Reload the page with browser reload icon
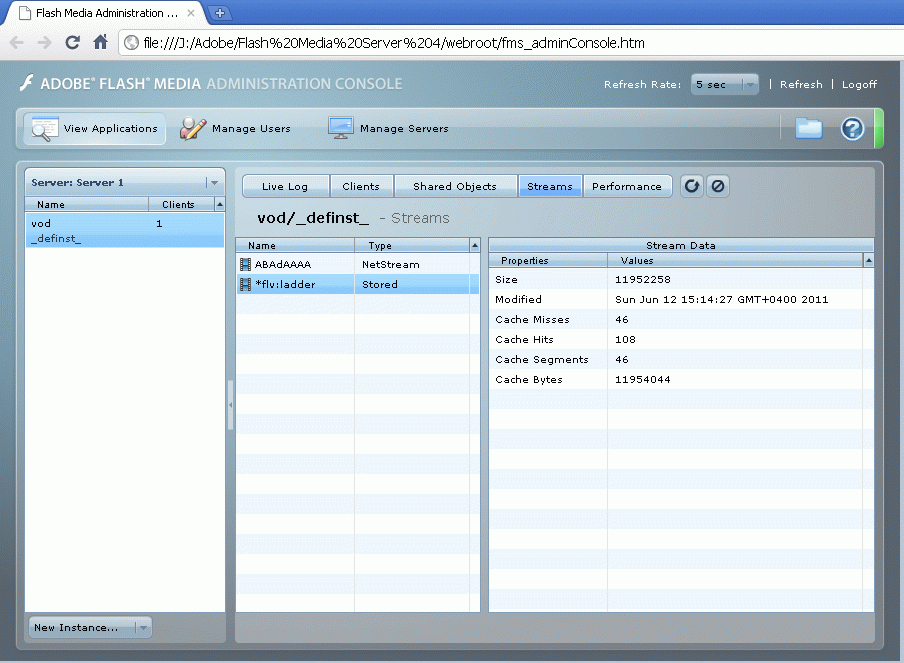This screenshot has width=904, height=663. [72, 43]
